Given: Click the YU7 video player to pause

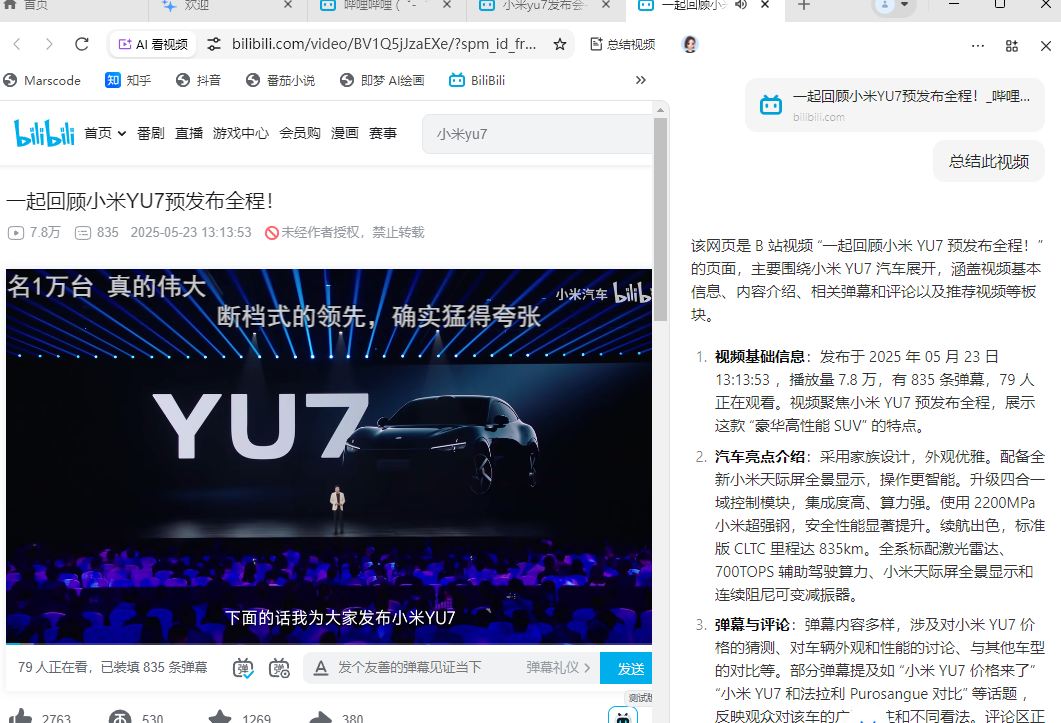Looking at the screenshot, I should pos(329,455).
